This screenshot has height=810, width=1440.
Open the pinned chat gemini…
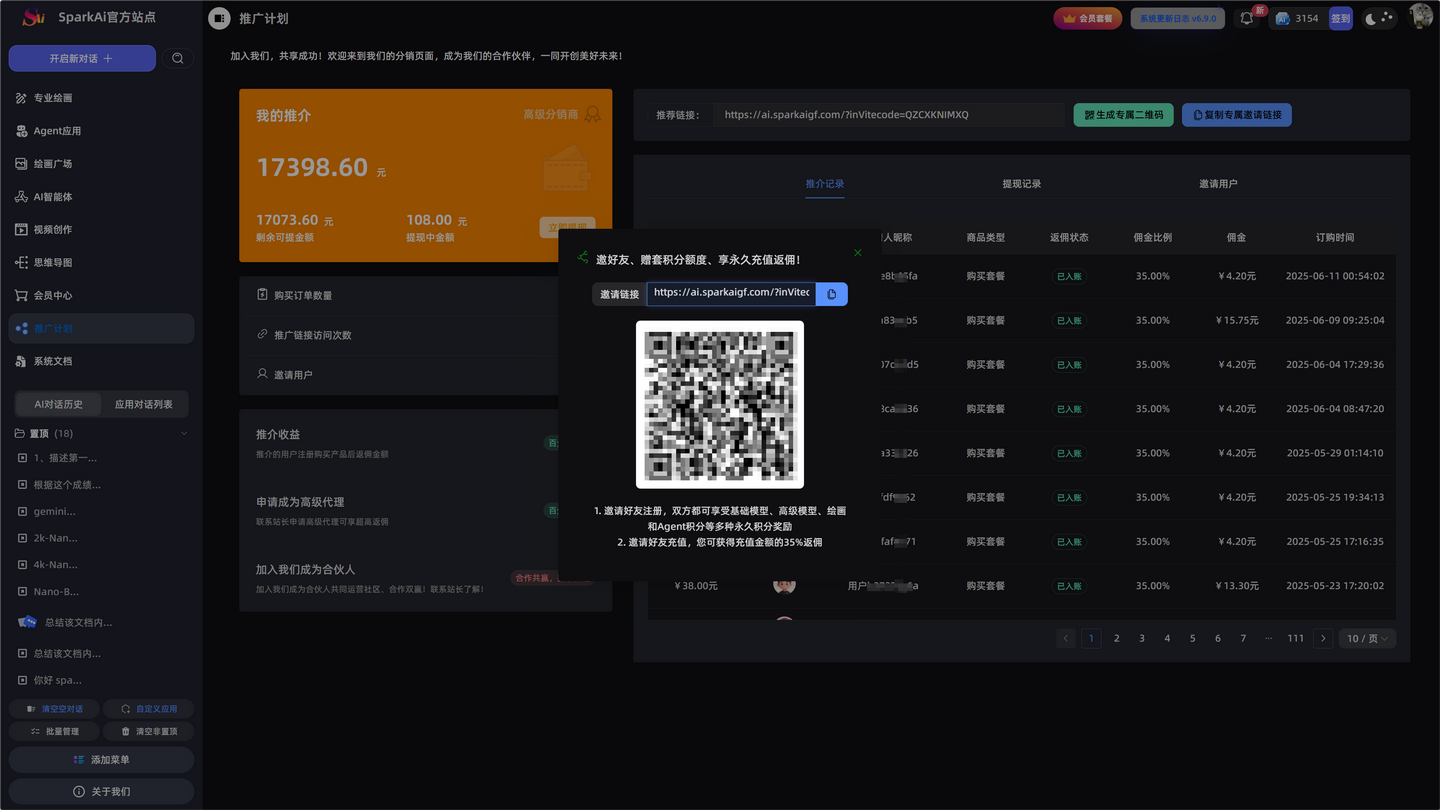101,511
